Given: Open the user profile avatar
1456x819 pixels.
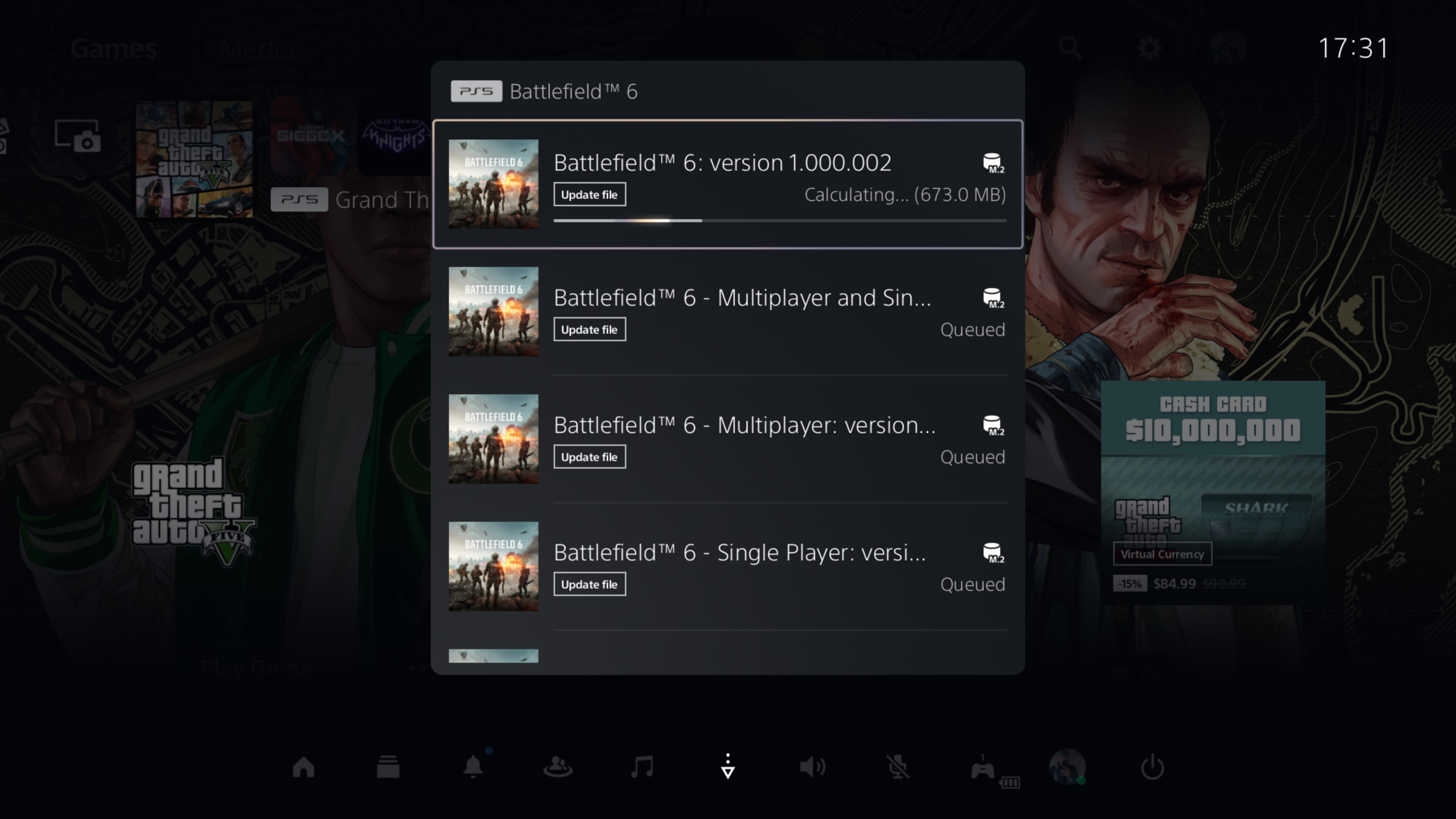Looking at the screenshot, I should tap(1067, 767).
